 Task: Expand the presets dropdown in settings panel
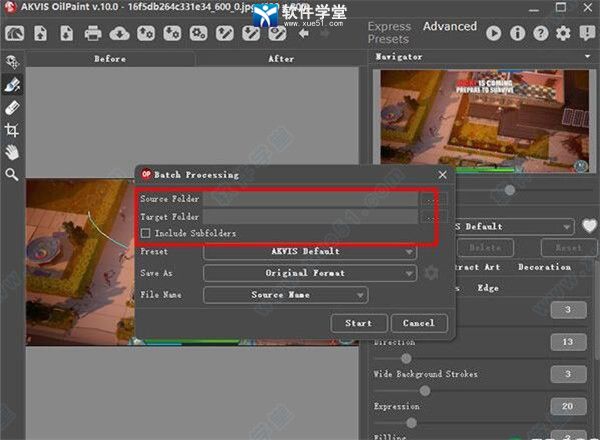(566, 227)
